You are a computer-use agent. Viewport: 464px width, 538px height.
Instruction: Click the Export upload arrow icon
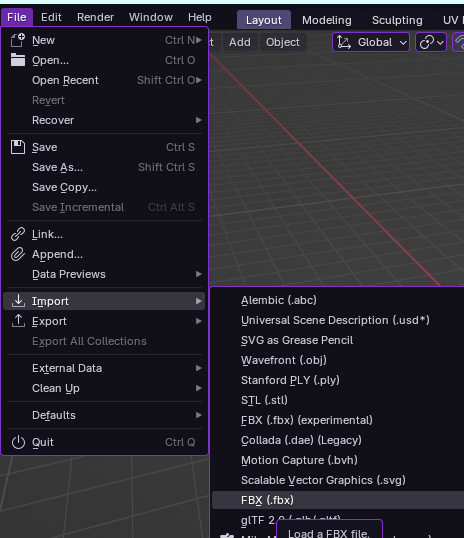pos(18,321)
